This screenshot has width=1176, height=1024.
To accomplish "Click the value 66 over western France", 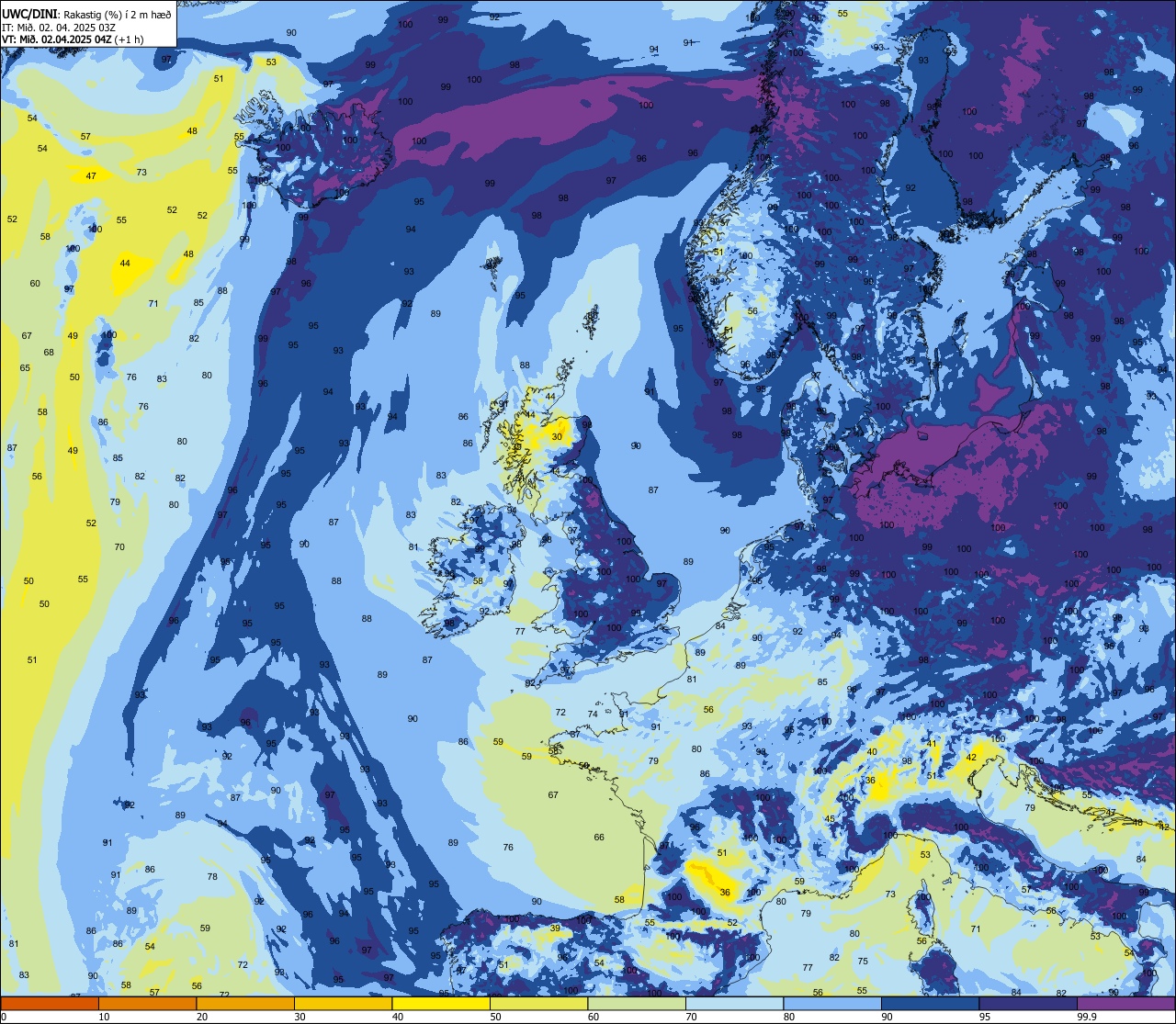I will pyautogui.click(x=599, y=838).
